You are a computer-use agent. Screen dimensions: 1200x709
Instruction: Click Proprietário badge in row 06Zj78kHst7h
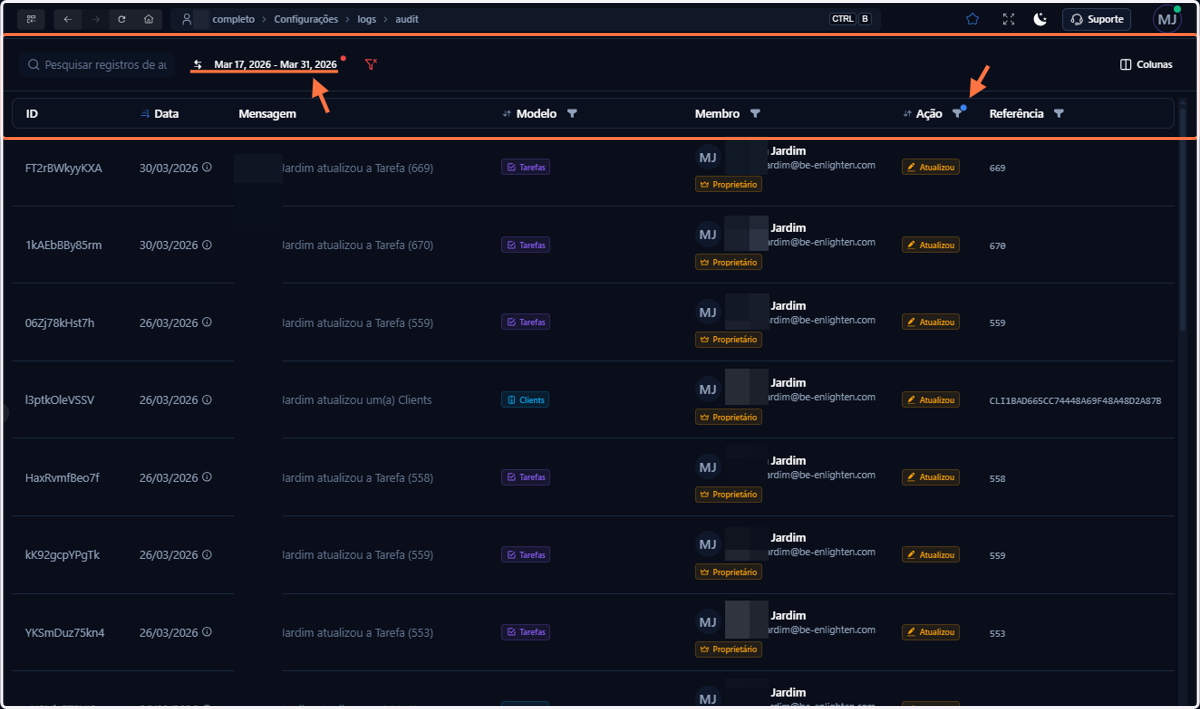pyautogui.click(x=728, y=340)
